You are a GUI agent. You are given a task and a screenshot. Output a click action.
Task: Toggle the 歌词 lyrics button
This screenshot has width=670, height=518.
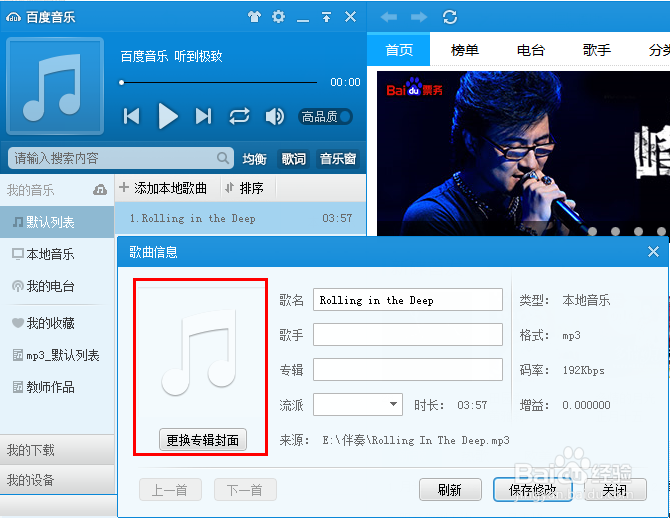(x=294, y=159)
